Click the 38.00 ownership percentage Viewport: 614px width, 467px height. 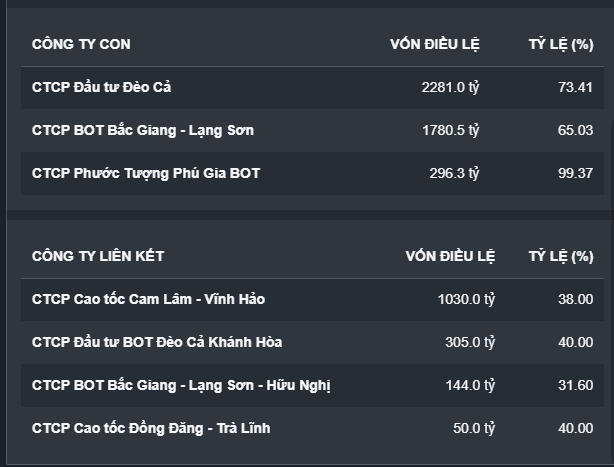coord(575,299)
